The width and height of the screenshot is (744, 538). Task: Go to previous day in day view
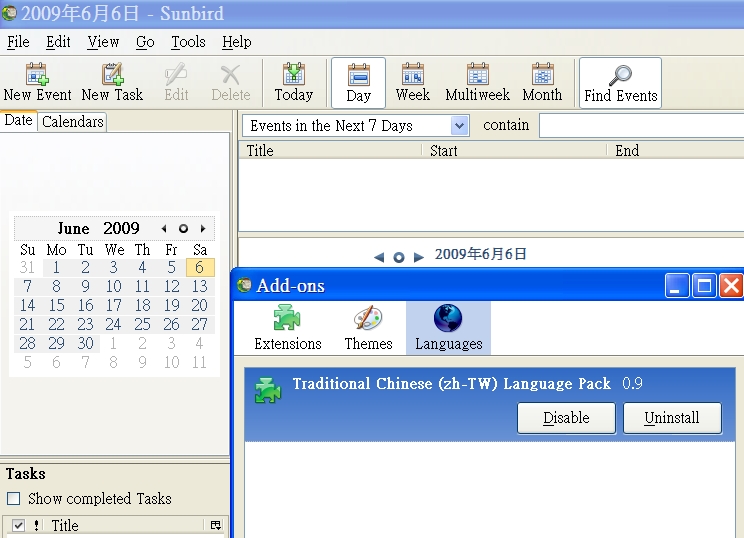tap(379, 257)
